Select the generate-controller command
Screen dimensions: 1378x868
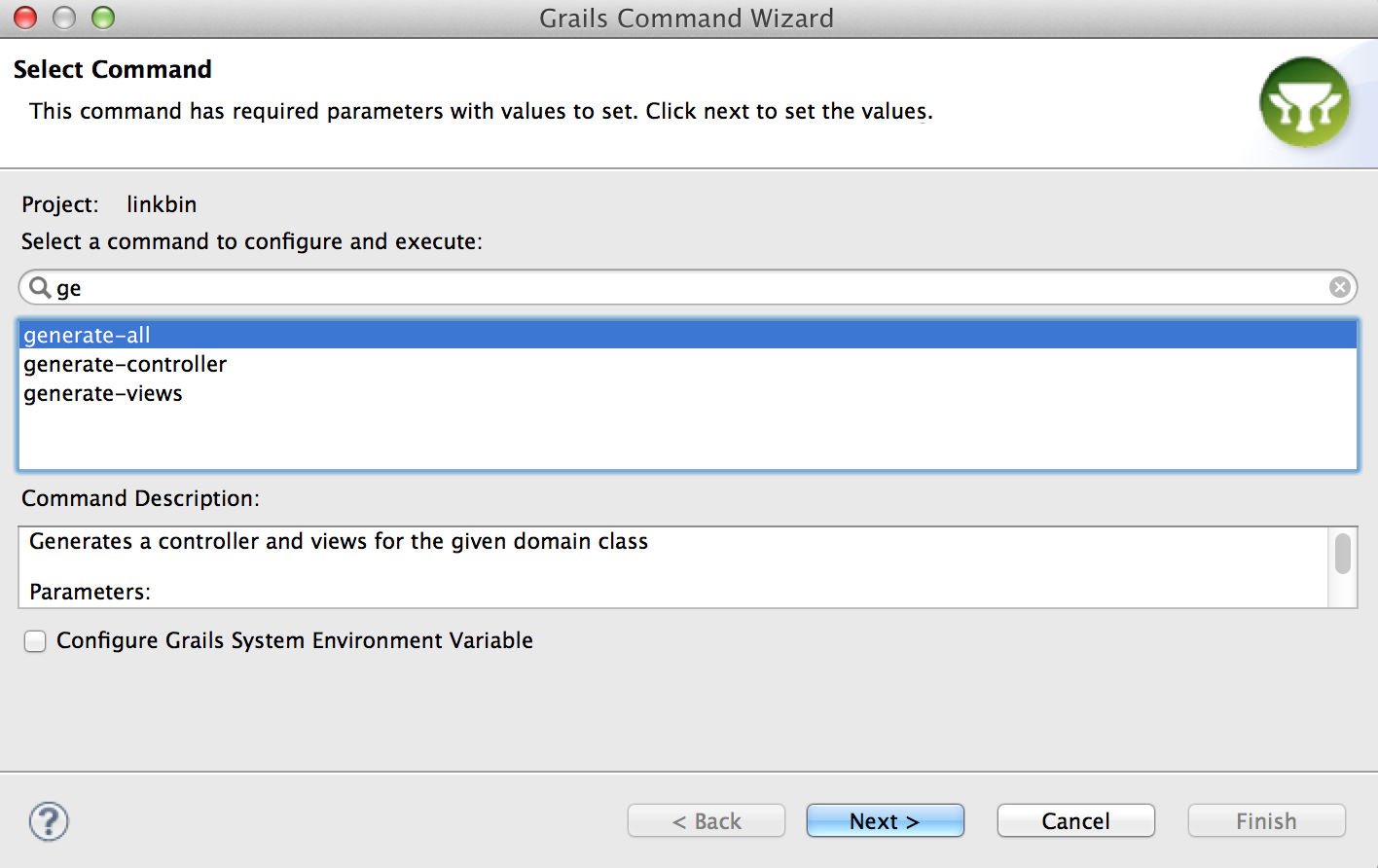(x=125, y=364)
